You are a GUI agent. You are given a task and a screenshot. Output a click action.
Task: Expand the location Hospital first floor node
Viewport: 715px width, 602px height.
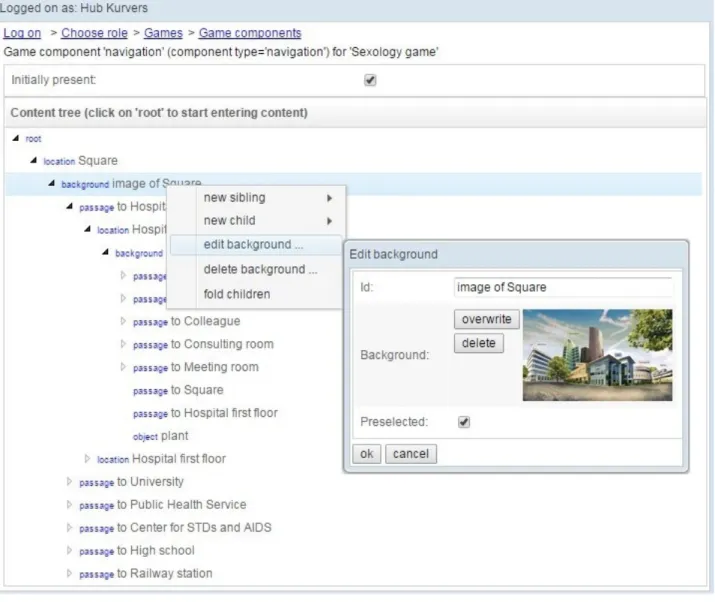coord(87,459)
